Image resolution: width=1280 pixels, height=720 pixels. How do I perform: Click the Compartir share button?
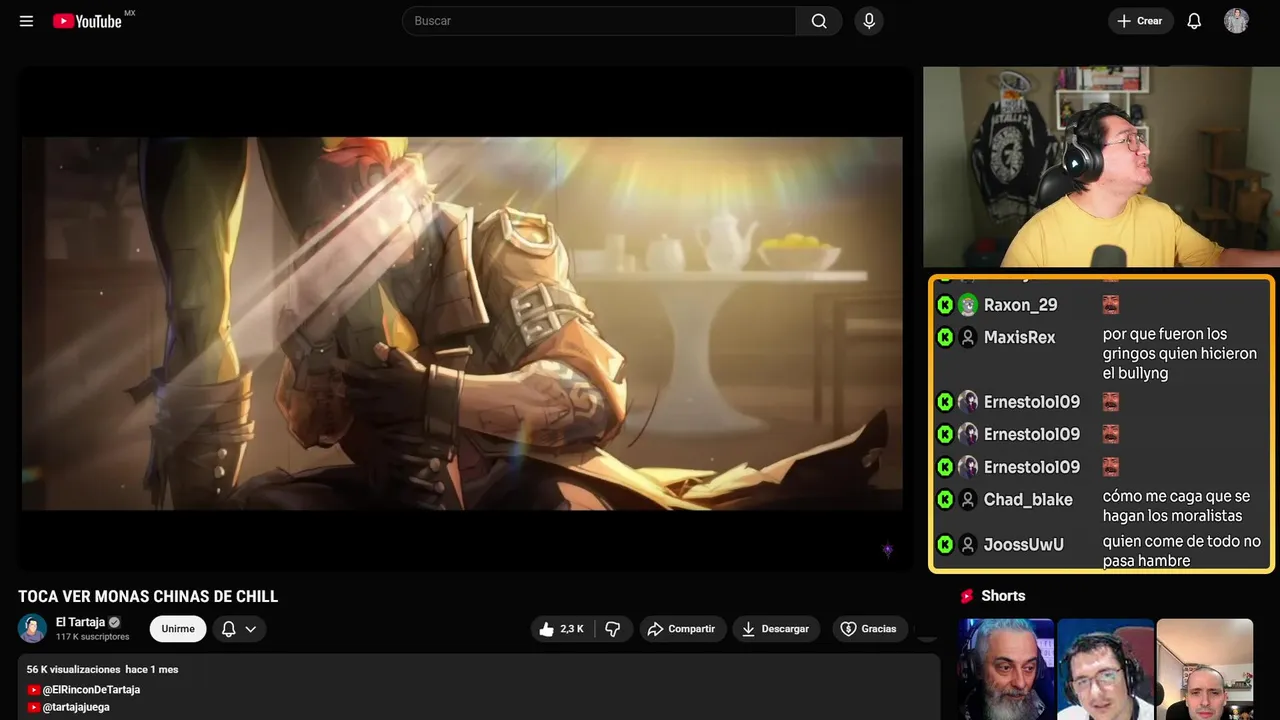point(683,629)
